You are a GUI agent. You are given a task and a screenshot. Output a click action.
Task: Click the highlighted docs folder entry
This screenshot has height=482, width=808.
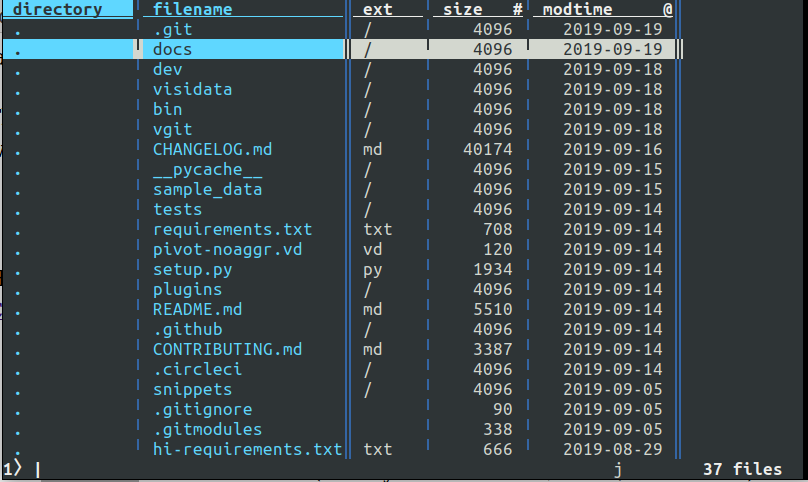[x=172, y=49]
